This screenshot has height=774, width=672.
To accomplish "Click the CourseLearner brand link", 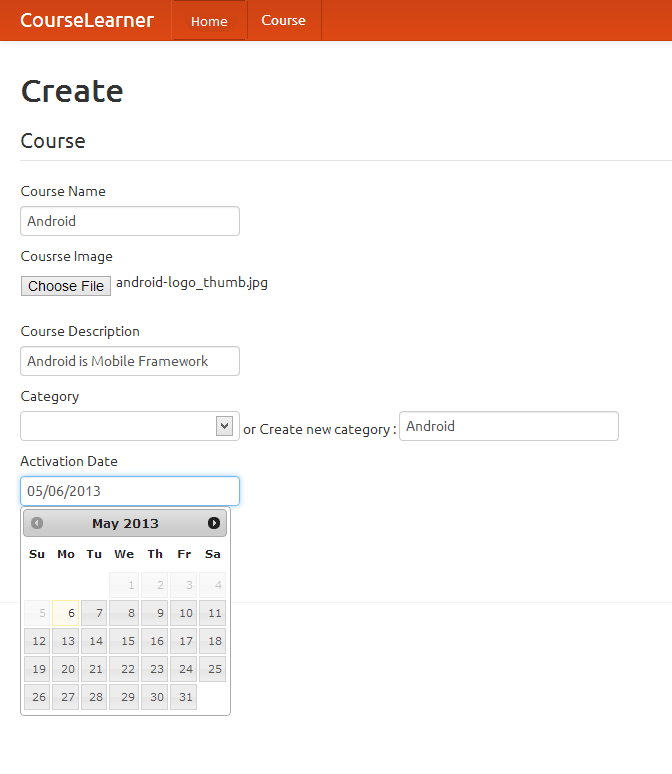I will 87,20.
